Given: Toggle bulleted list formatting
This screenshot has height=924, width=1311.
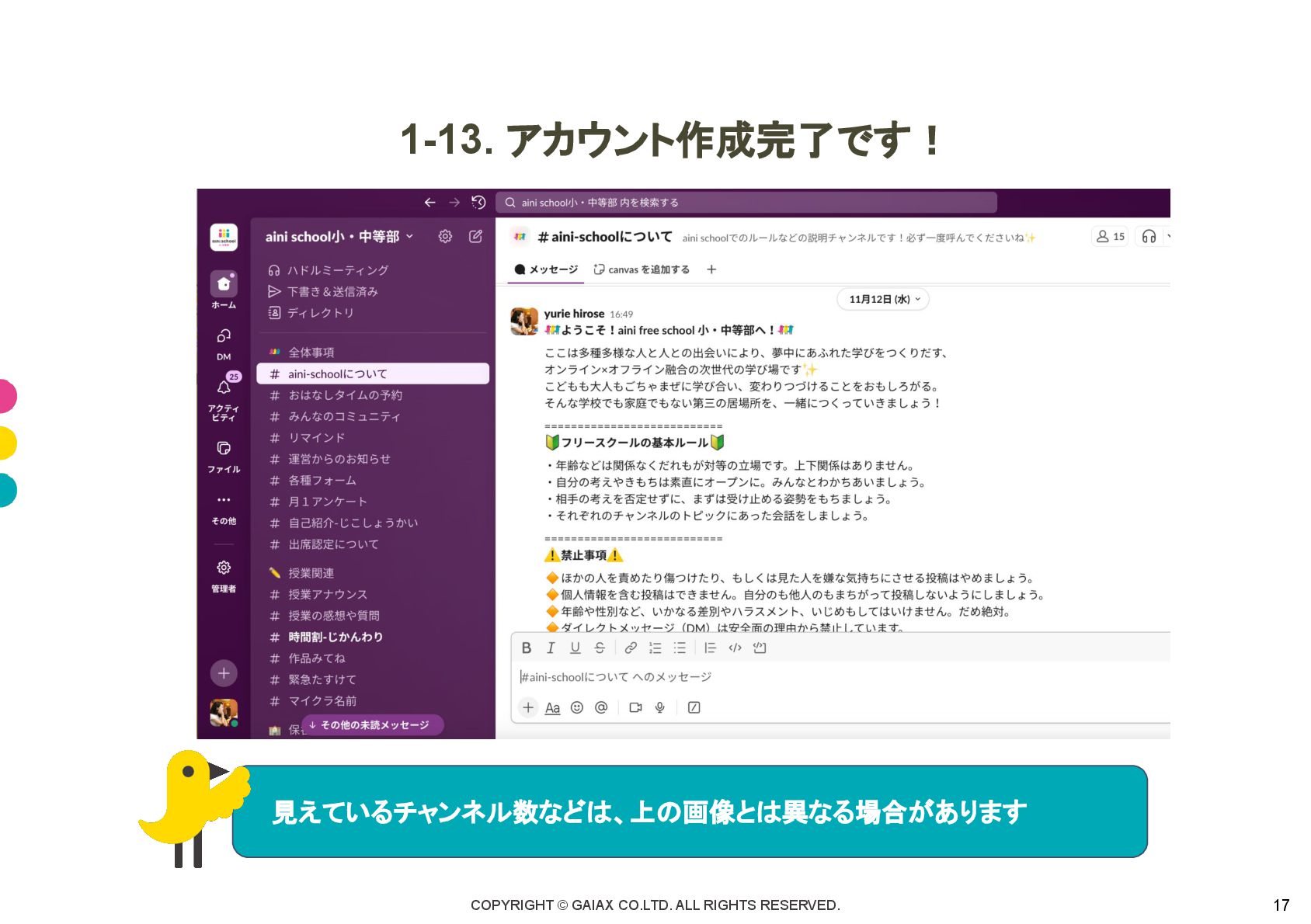Looking at the screenshot, I should [x=680, y=648].
